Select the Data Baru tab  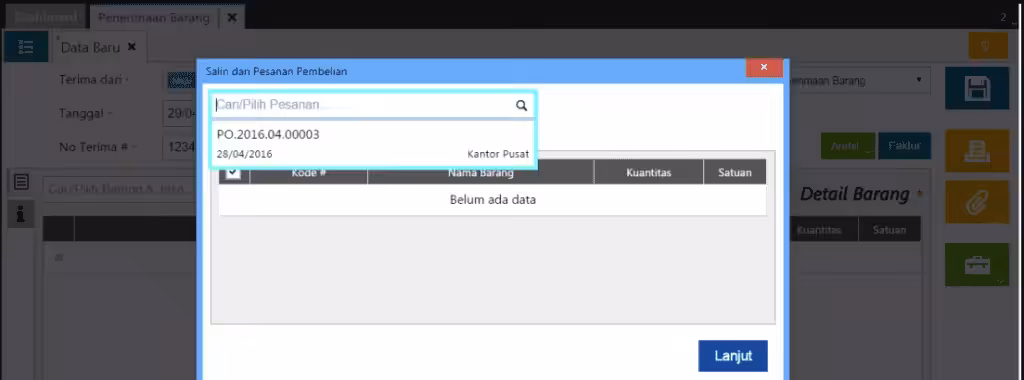pos(90,47)
